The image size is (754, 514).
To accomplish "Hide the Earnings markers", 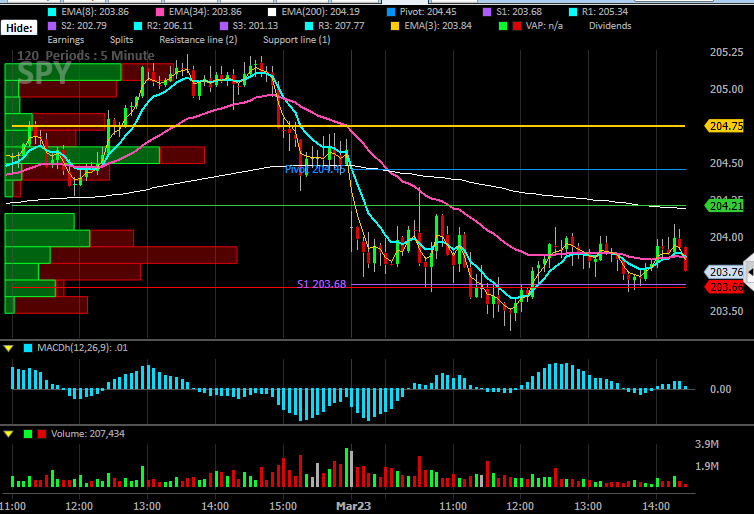I will pos(66,40).
